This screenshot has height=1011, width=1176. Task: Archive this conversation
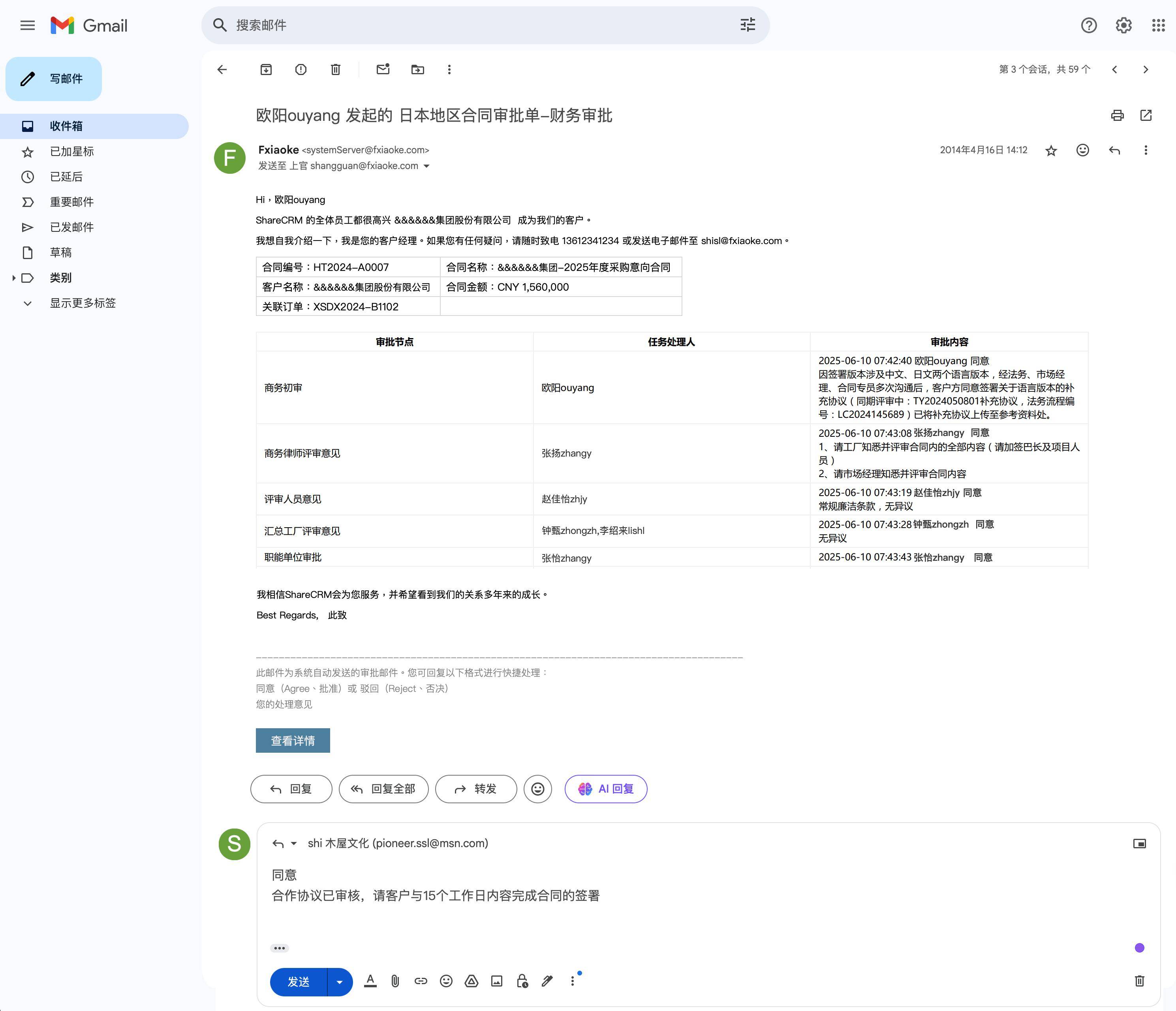tap(266, 69)
